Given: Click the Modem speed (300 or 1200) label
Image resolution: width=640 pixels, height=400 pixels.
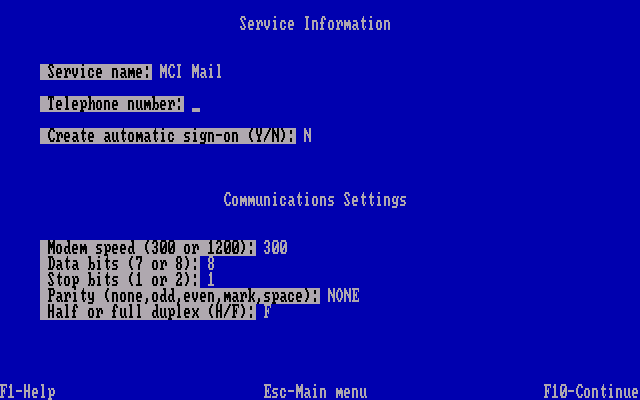Looking at the screenshot, I should (148, 248).
